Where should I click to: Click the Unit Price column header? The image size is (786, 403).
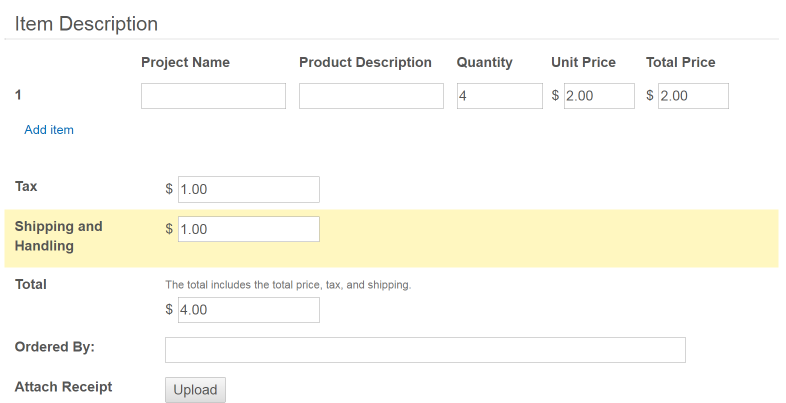(x=583, y=62)
